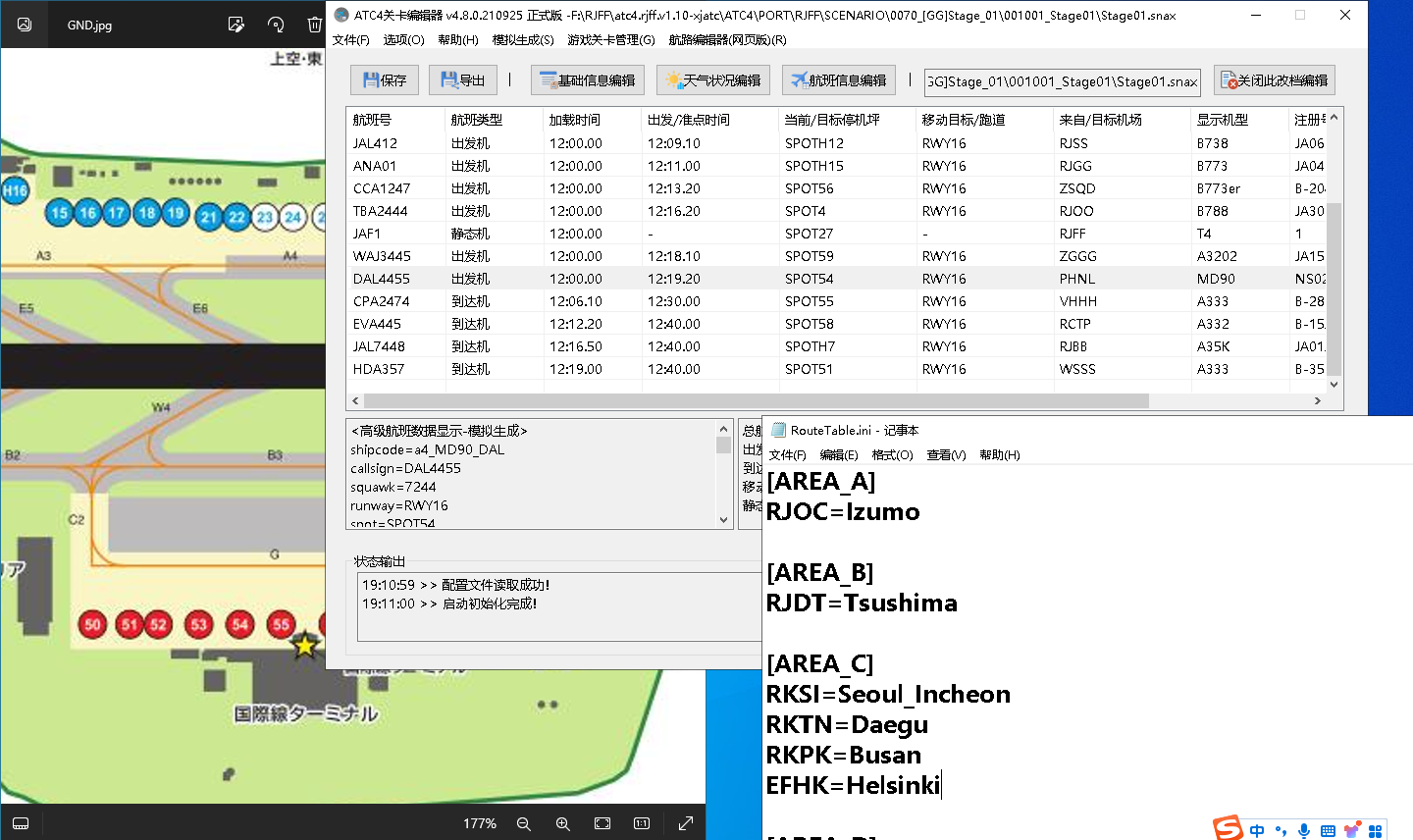
Task: Click the Sogou input S logo
Action: pos(1228,828)
